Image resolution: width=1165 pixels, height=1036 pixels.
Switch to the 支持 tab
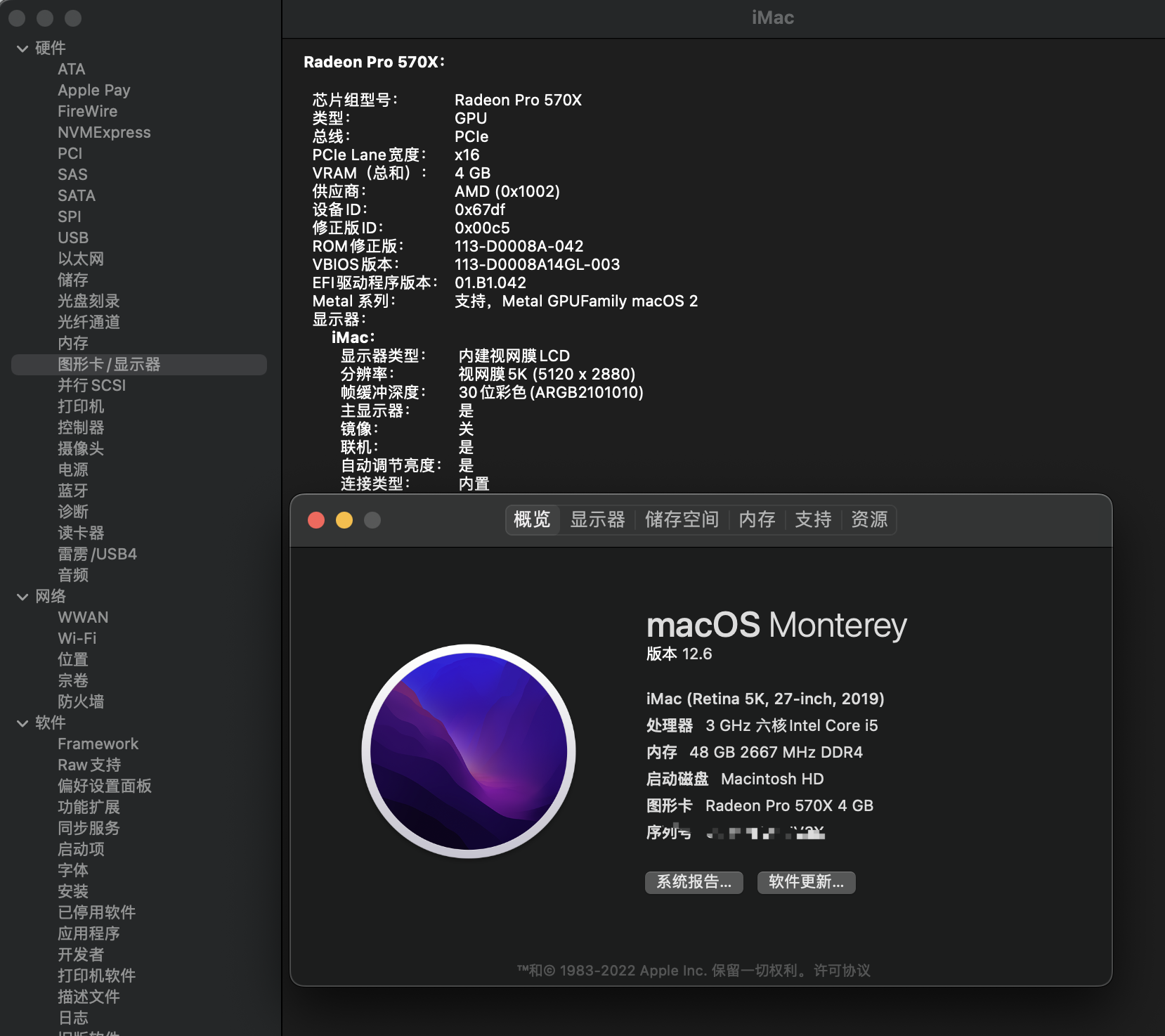[813, 519]
